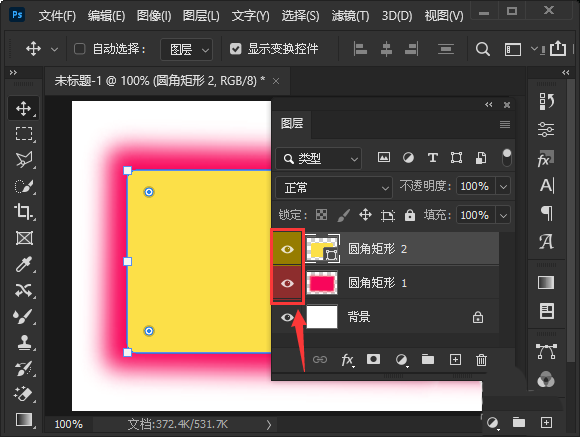
Task: Delete layer with trash icon
Action: click(481, 360)
